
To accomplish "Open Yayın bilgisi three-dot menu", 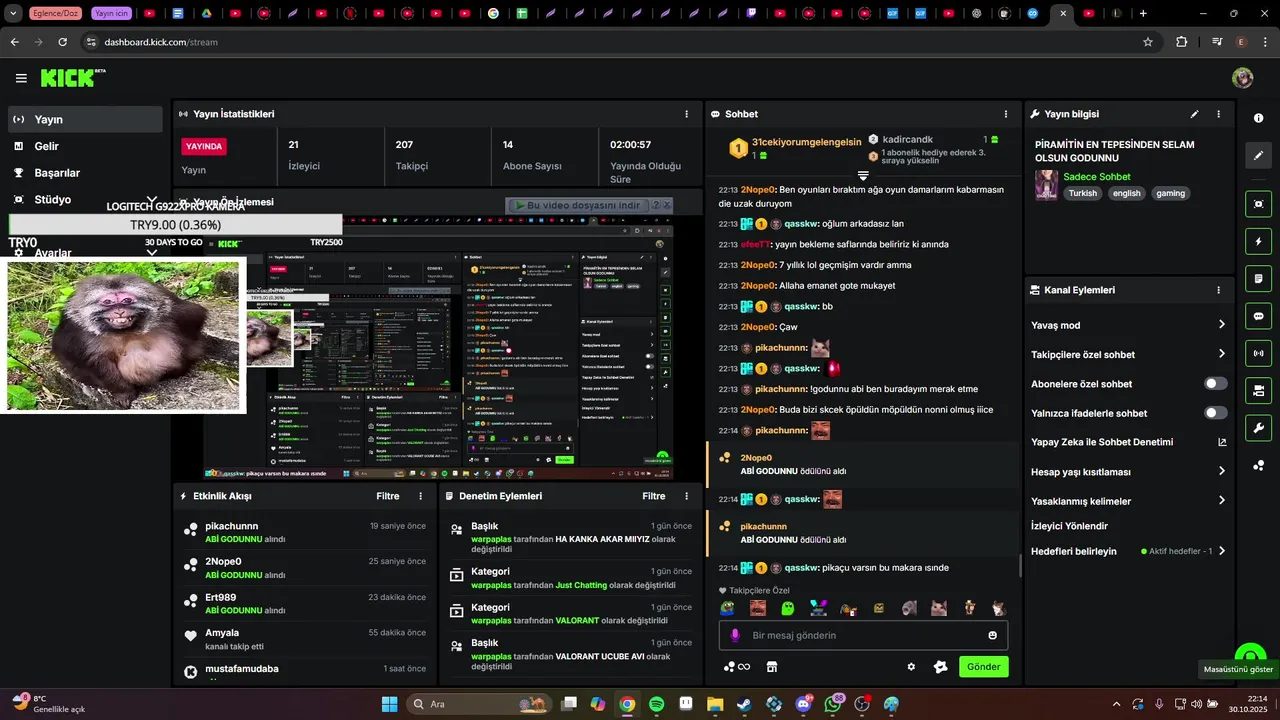I will click(x=1218, y=114).
